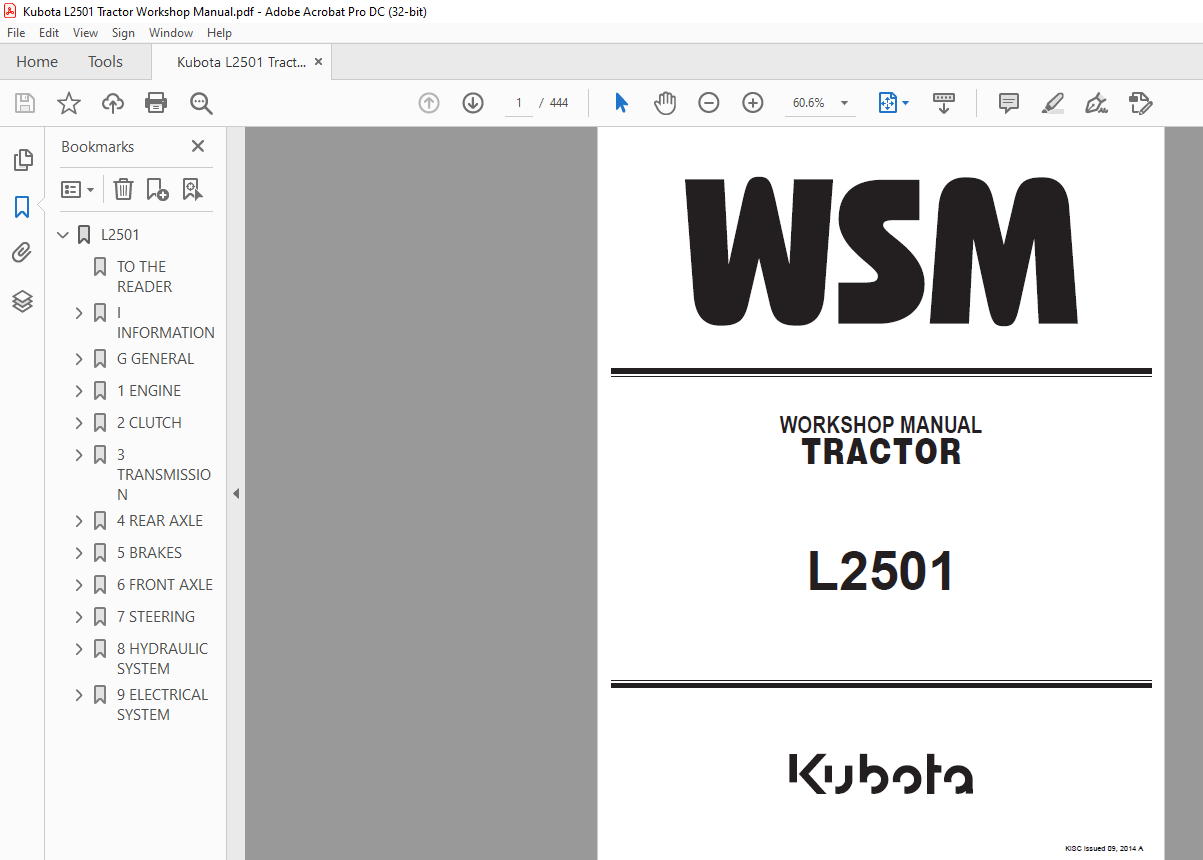
Task: Find current bookmark icon
Action: pos(193,189)
